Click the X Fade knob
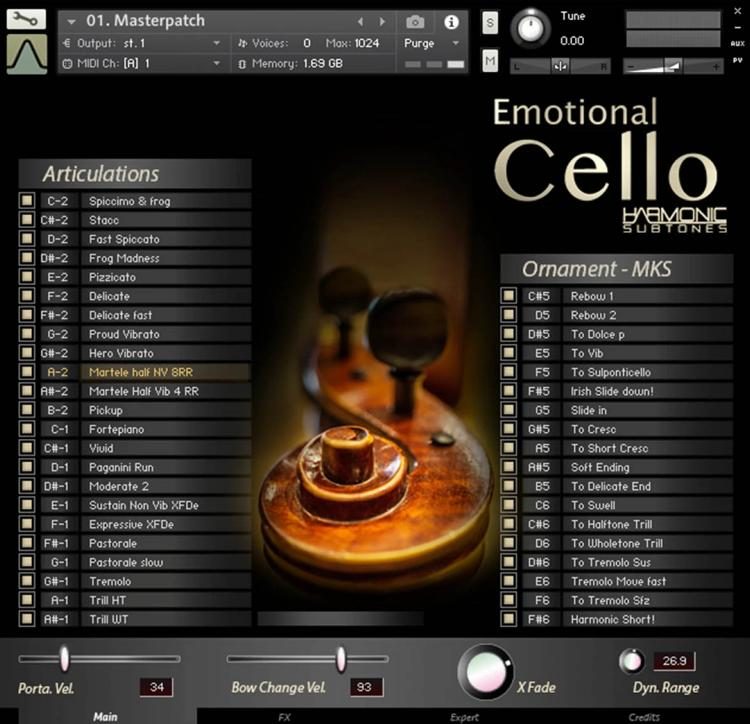Image resolution: width=750 pixels, height=724 pixels. (485, 671)
